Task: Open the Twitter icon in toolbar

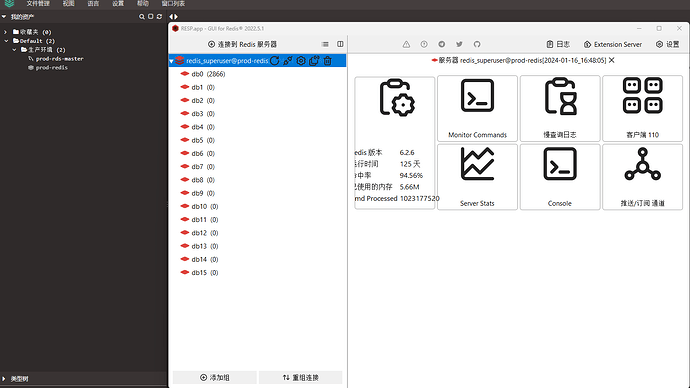Action: click(x=459, y=44)
